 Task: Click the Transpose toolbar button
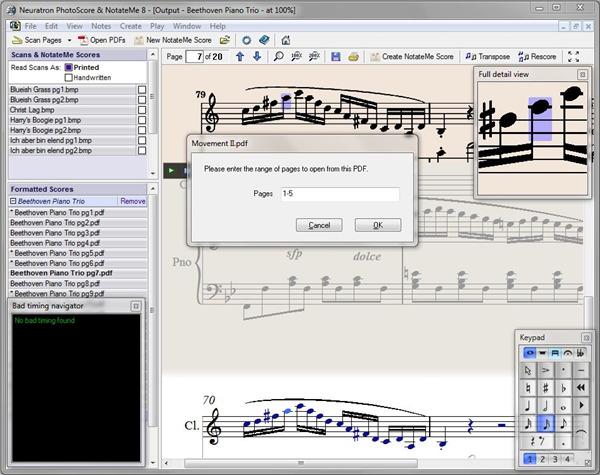click(487, 56)
